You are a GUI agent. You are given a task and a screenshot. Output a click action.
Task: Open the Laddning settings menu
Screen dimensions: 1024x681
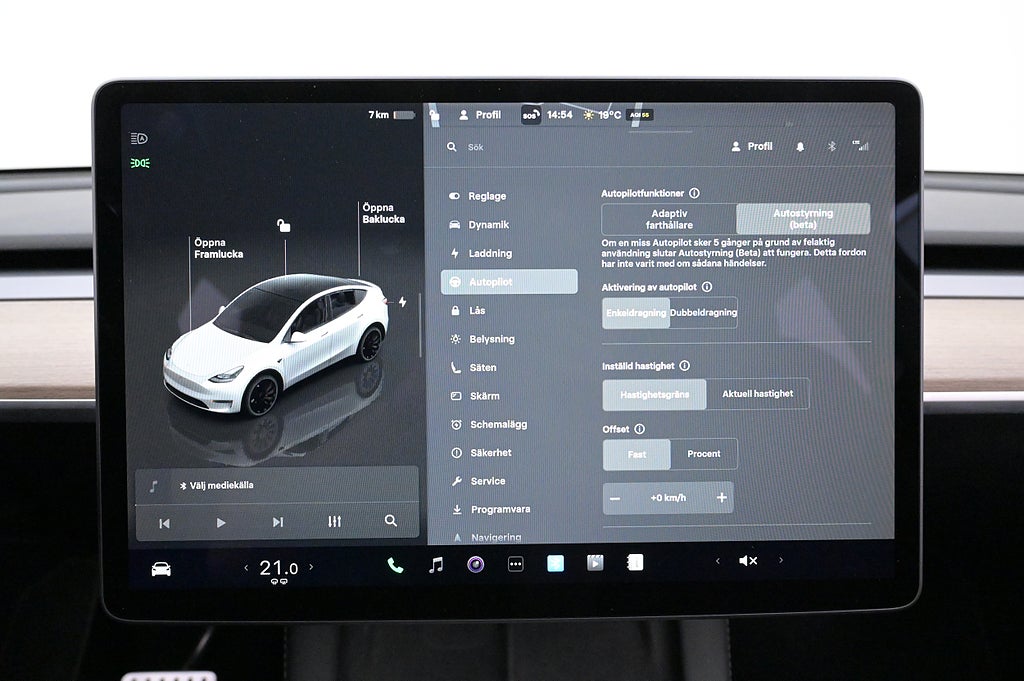(x=490, y=254)
